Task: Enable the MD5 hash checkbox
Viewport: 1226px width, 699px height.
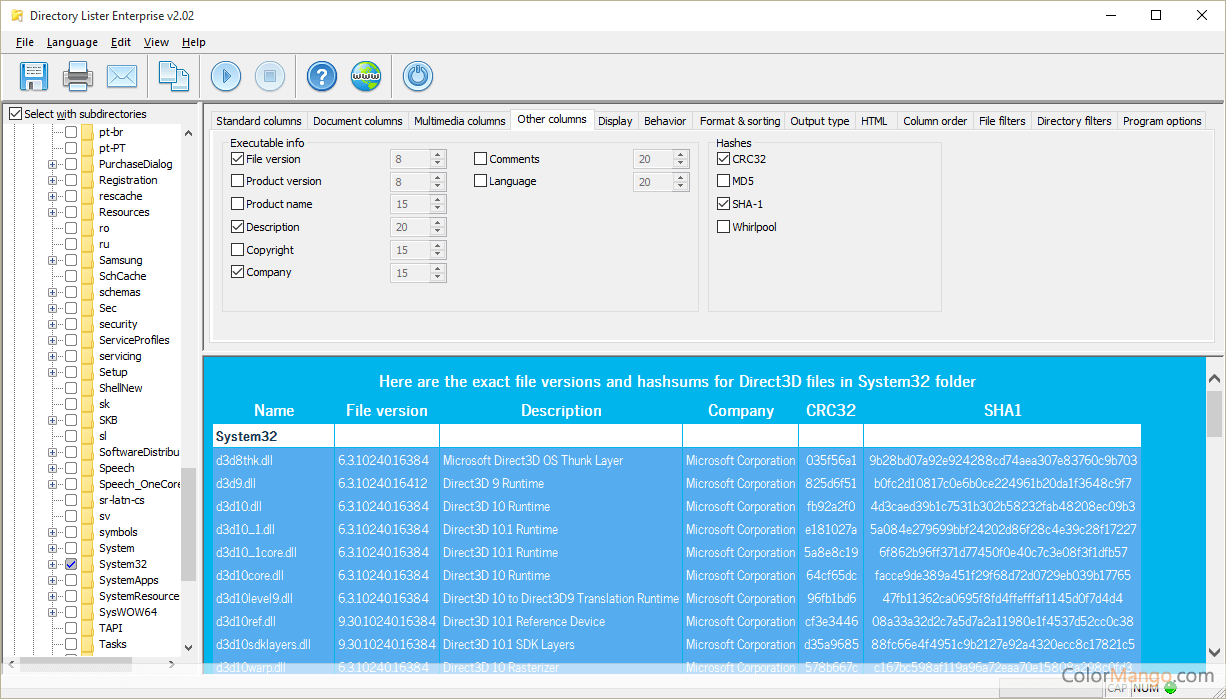Action: (724, 181)
